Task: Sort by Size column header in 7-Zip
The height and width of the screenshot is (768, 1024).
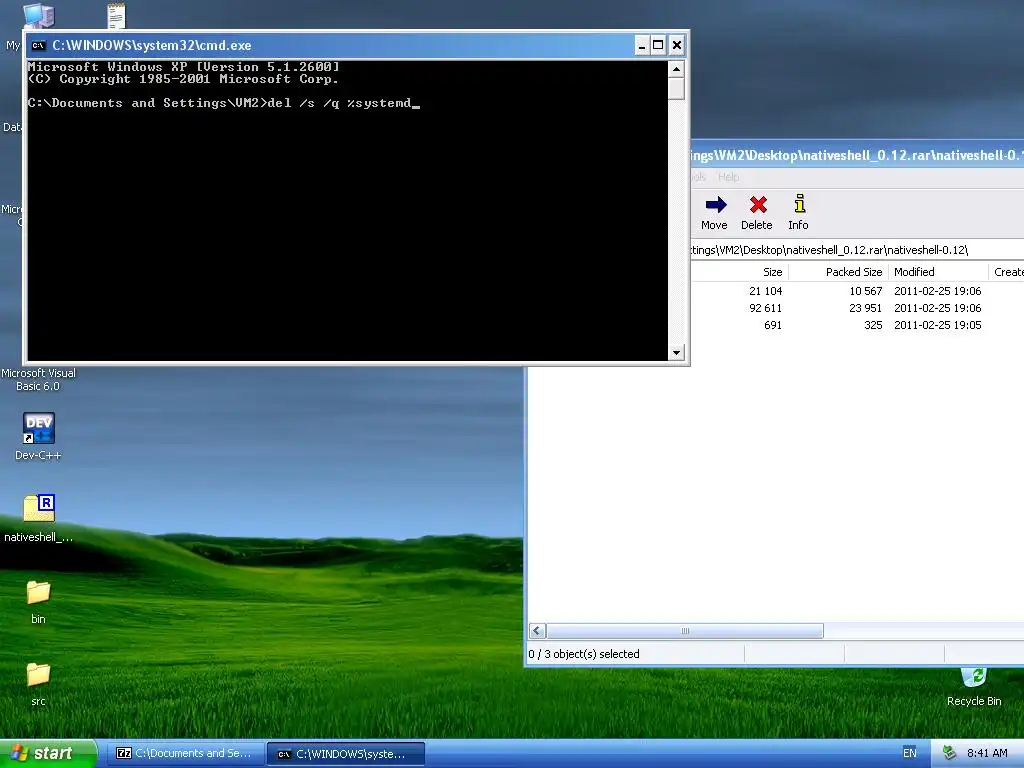Action: [x=739, y=272]
